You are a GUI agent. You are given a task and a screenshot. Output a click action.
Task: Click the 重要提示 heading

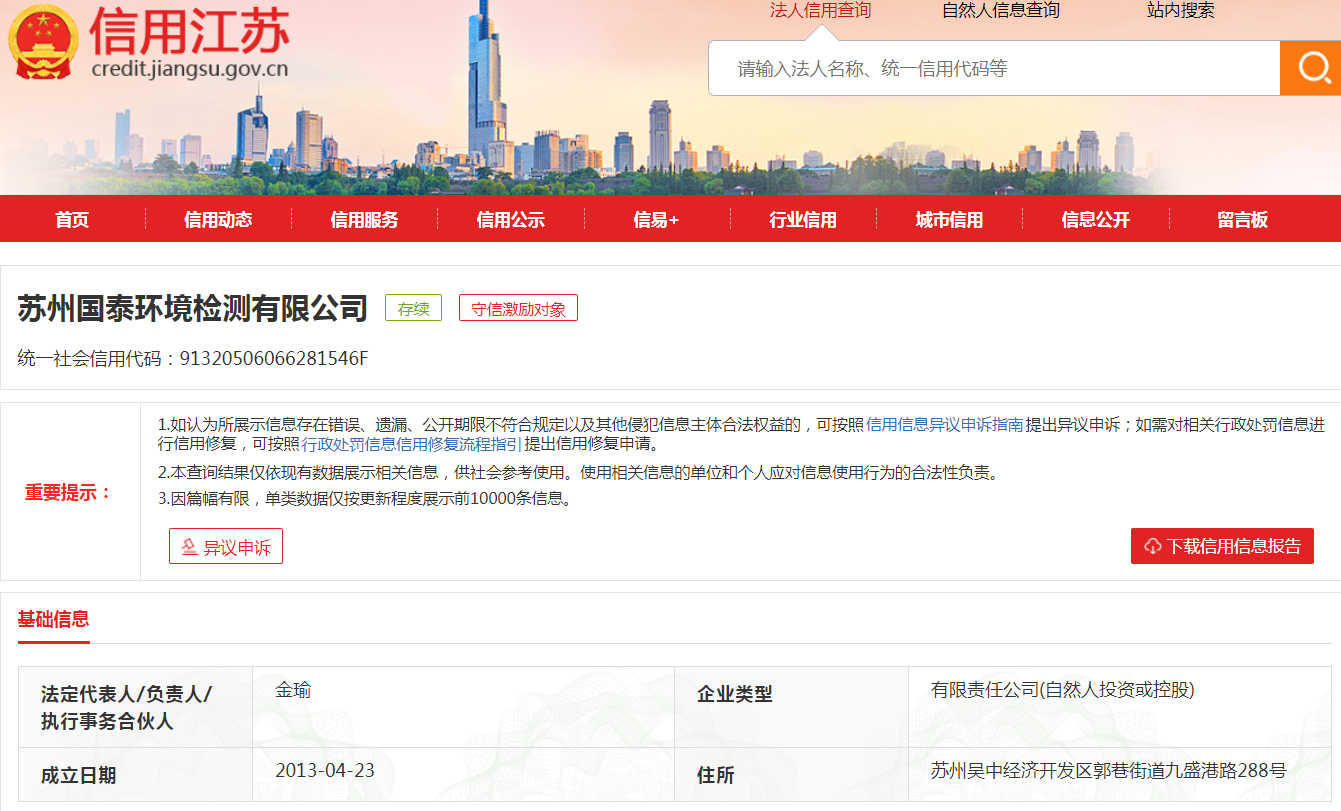click(69, 493)
